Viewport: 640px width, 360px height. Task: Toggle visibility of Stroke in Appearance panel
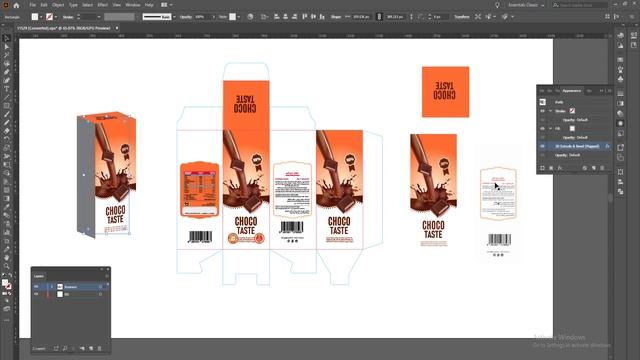tap(542, 111)
